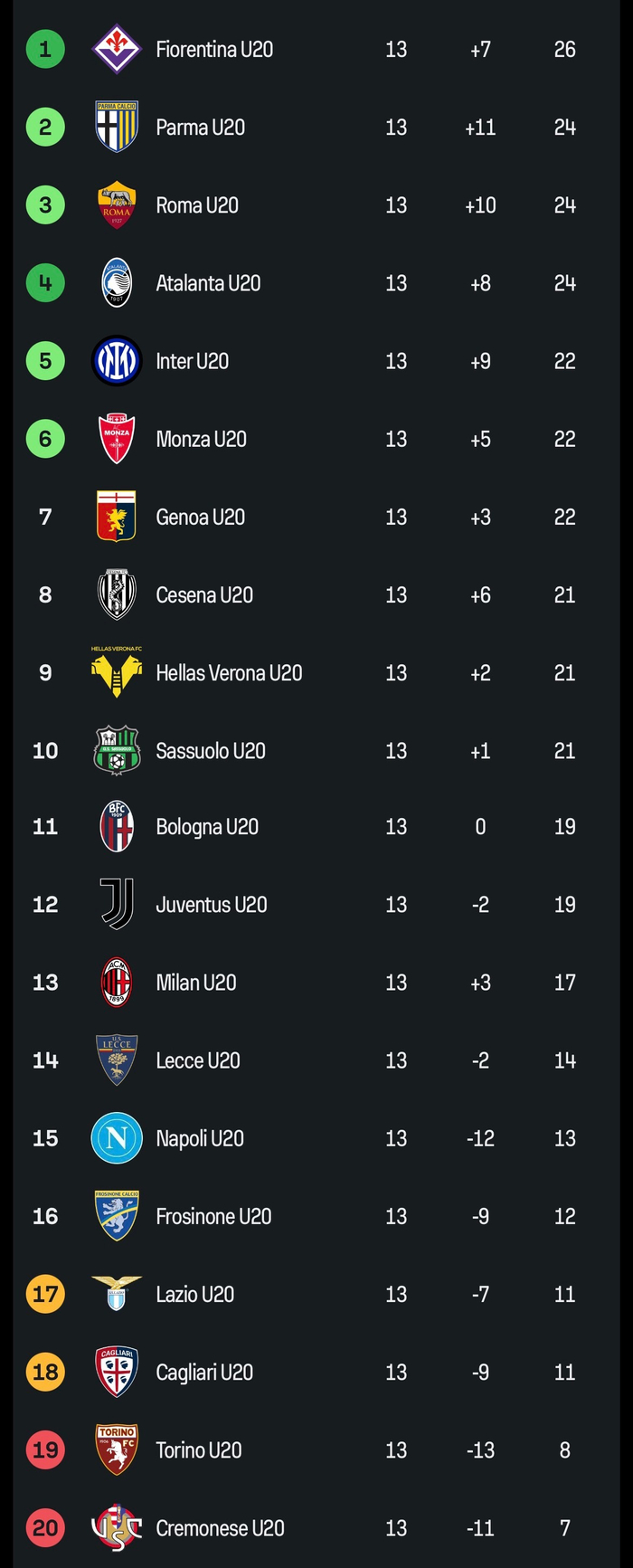
Task: Click the Fiorentina U20 club crest
Action: pyautogui.click(x=117, y=49)
